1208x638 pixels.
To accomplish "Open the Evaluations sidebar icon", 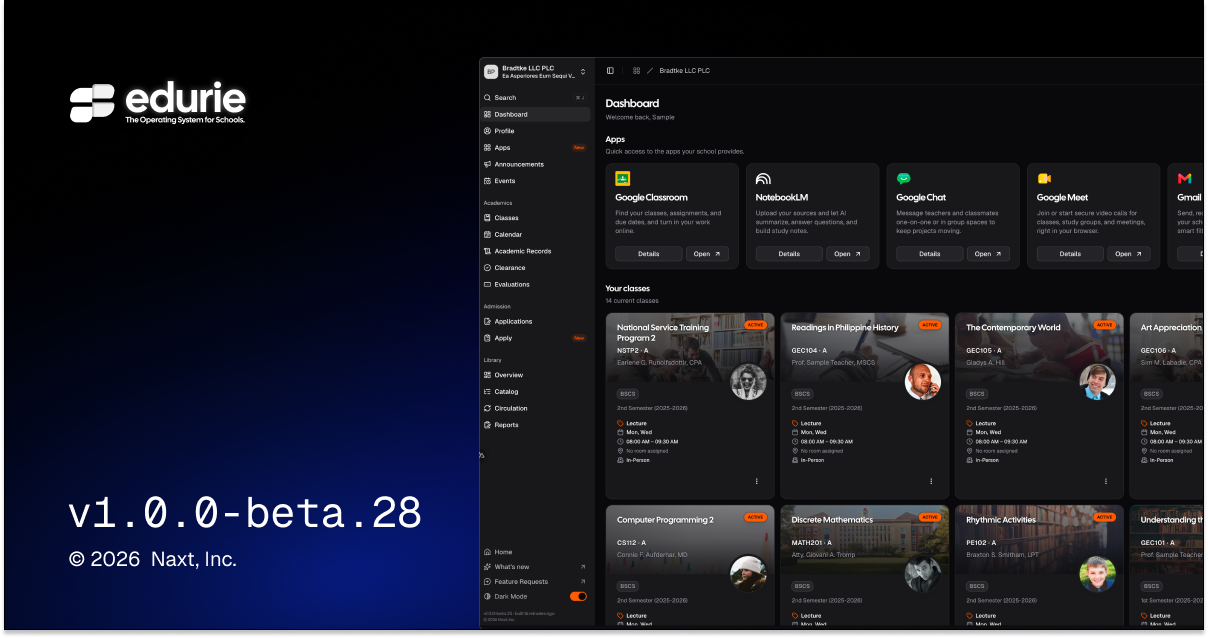I will (488, 284).
